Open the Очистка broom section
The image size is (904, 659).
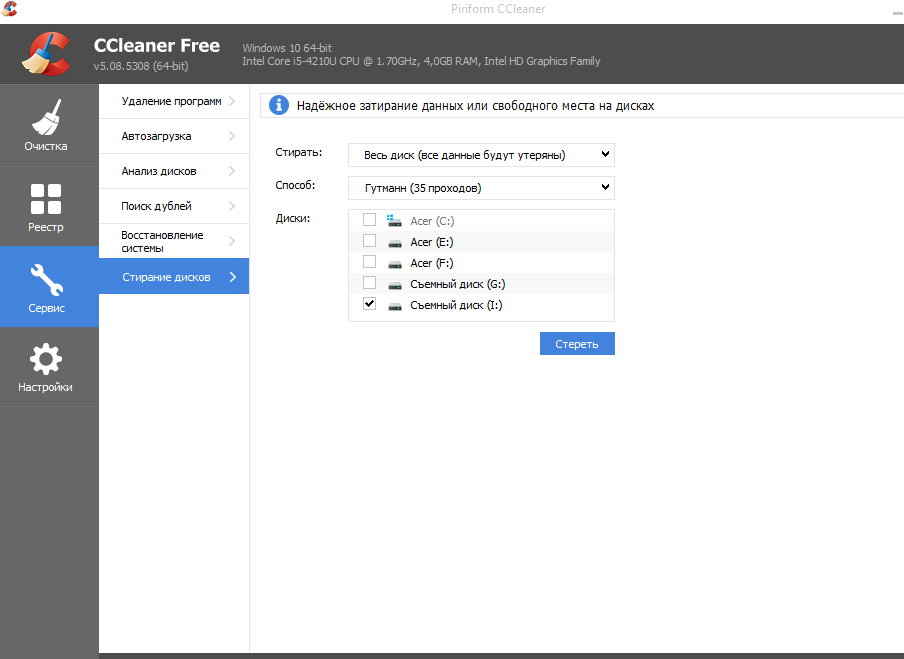pos(47,126)
